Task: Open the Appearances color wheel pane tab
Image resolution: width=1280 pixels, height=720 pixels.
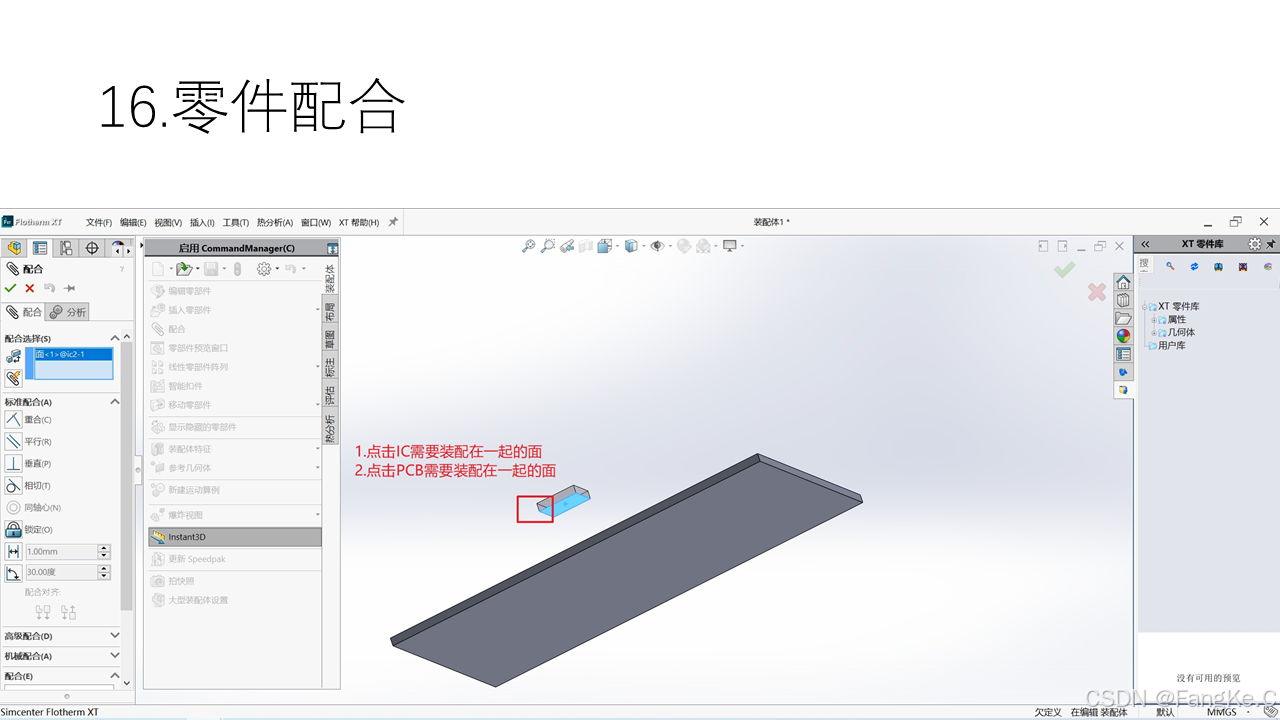Action: (x=1123, y=336)
